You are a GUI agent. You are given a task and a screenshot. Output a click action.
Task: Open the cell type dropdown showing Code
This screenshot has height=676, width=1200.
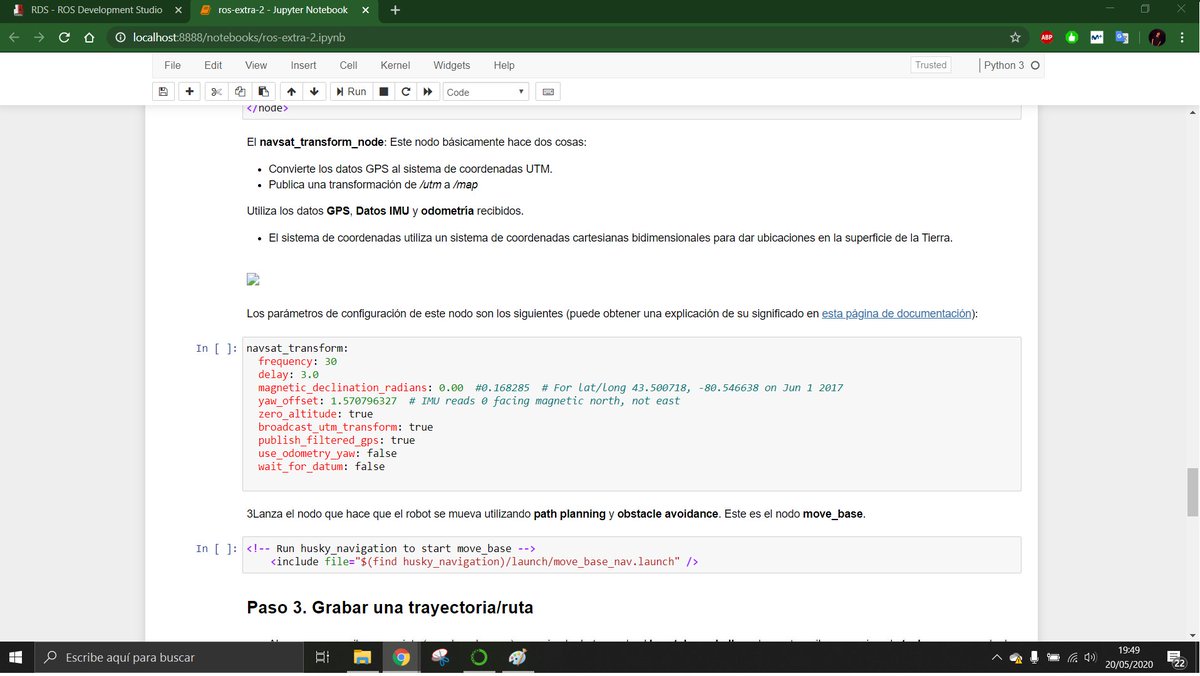coord(485,92)
